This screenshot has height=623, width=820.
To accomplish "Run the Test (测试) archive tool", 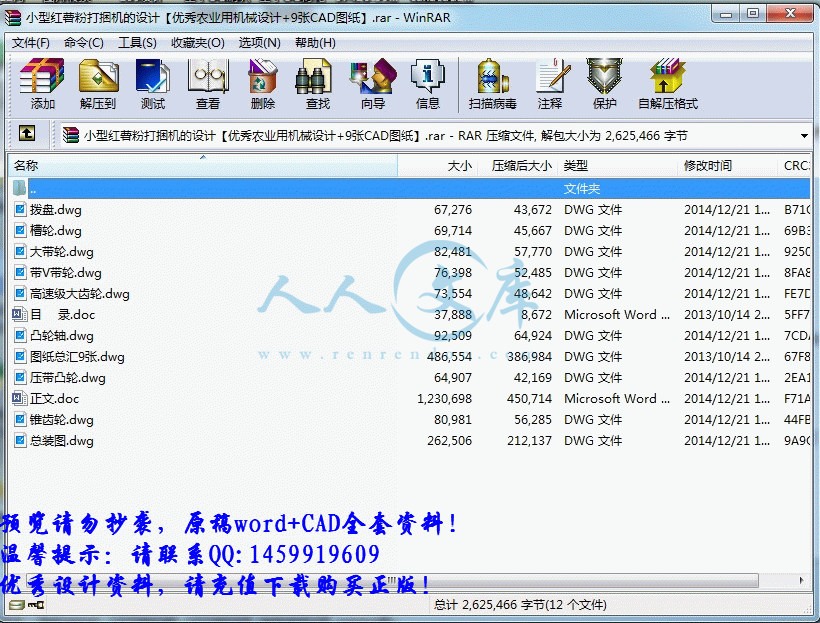I will click(153, 76).
